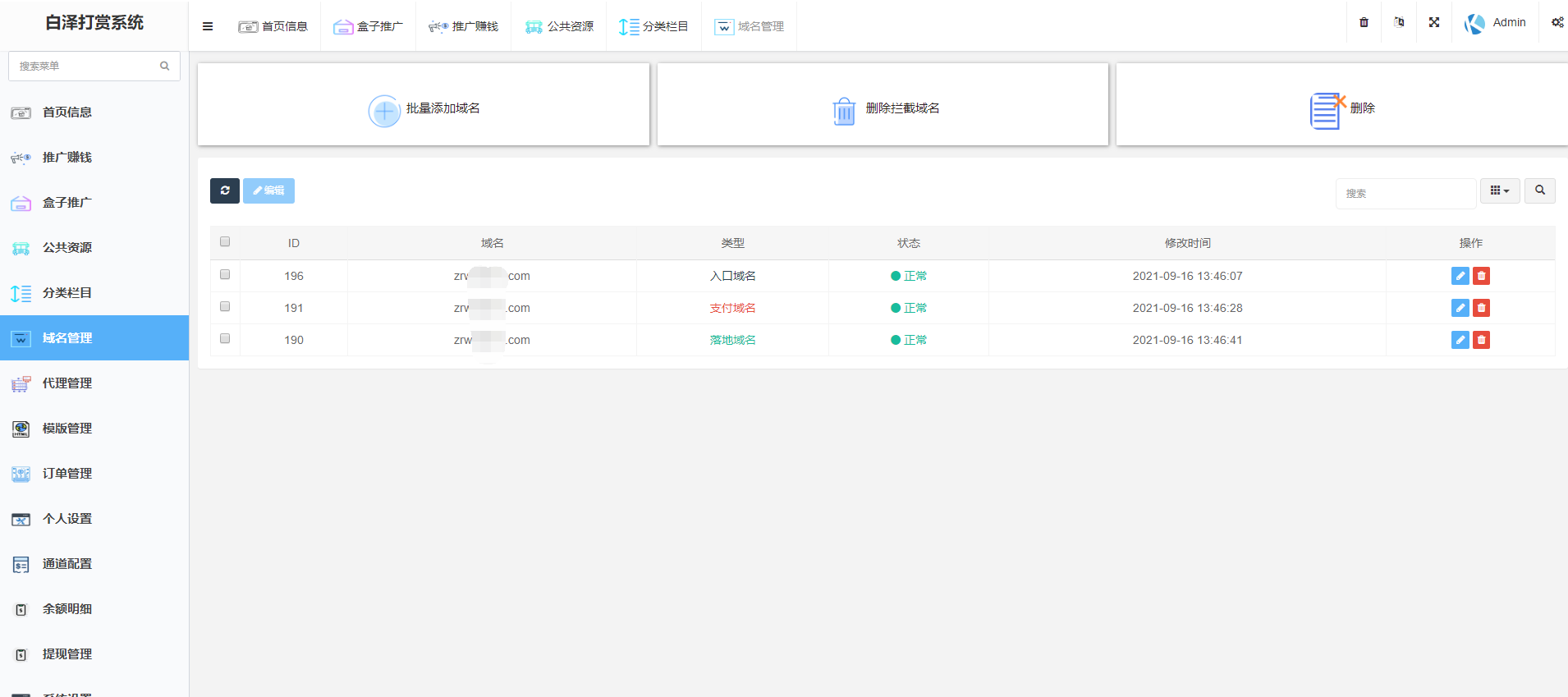Viewport: 1568px width, 697px height.
Task: Click the refresh table icon button
Action: click(225, 190)
